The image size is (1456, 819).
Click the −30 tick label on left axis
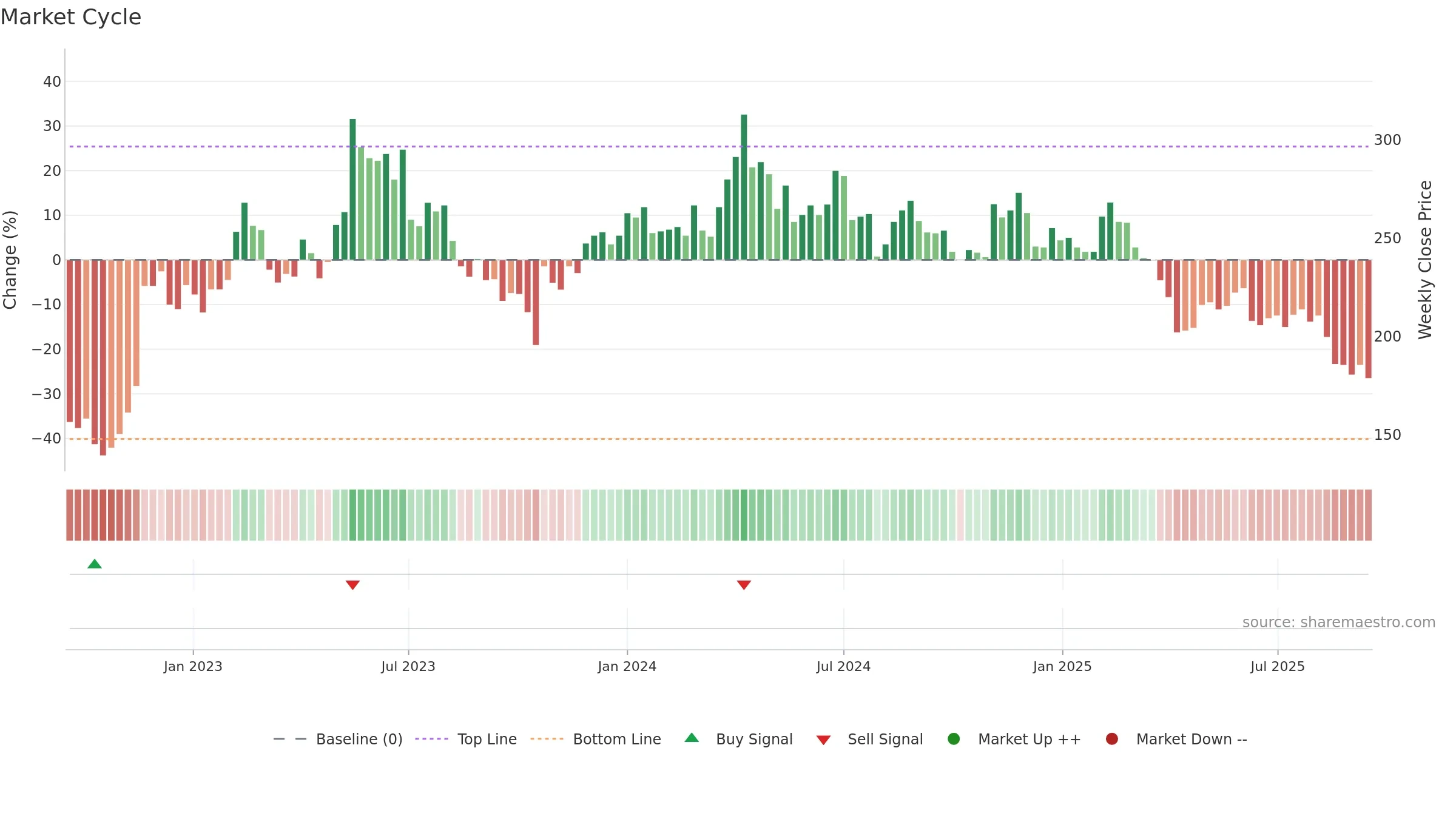tap(47, 394)
